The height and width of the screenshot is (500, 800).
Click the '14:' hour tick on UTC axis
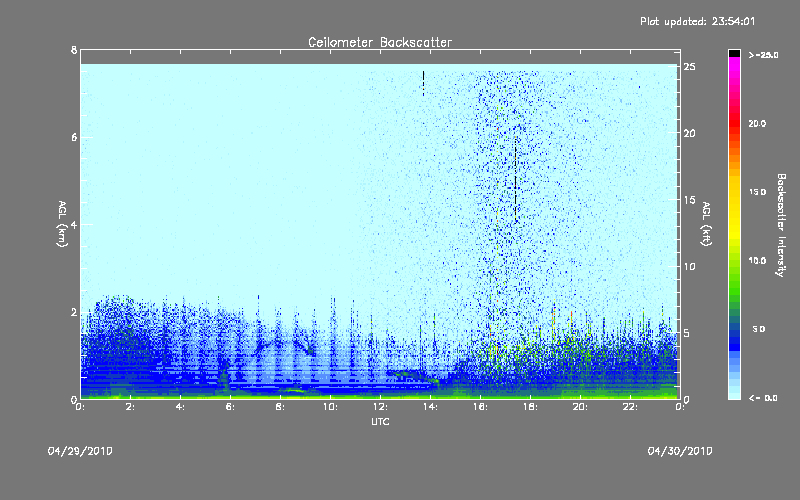[x=431, y=407]
